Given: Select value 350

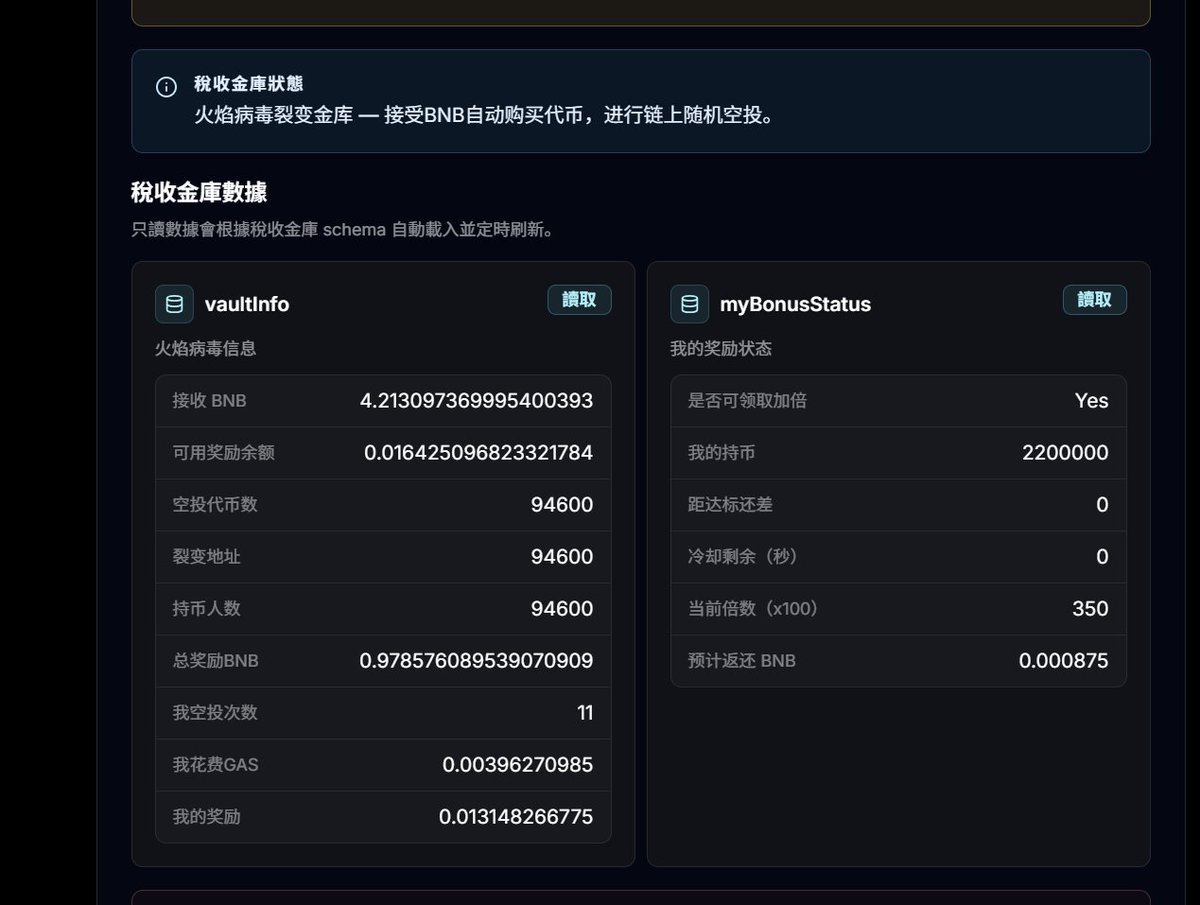Looking at the screenshot, I should pyautogui.click(x=1090, y=609).
